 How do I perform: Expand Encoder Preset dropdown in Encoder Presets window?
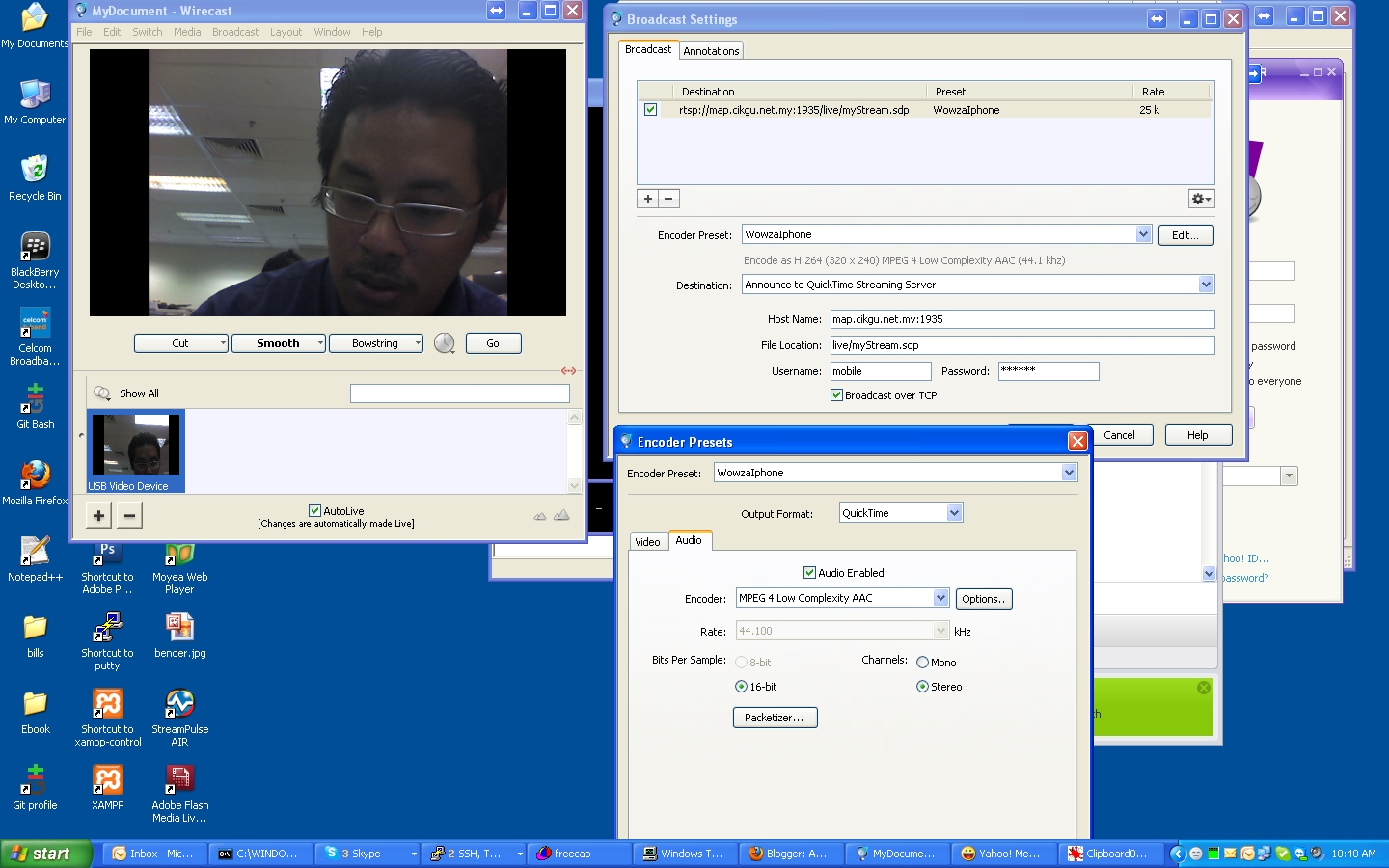tap(1069, 473)
